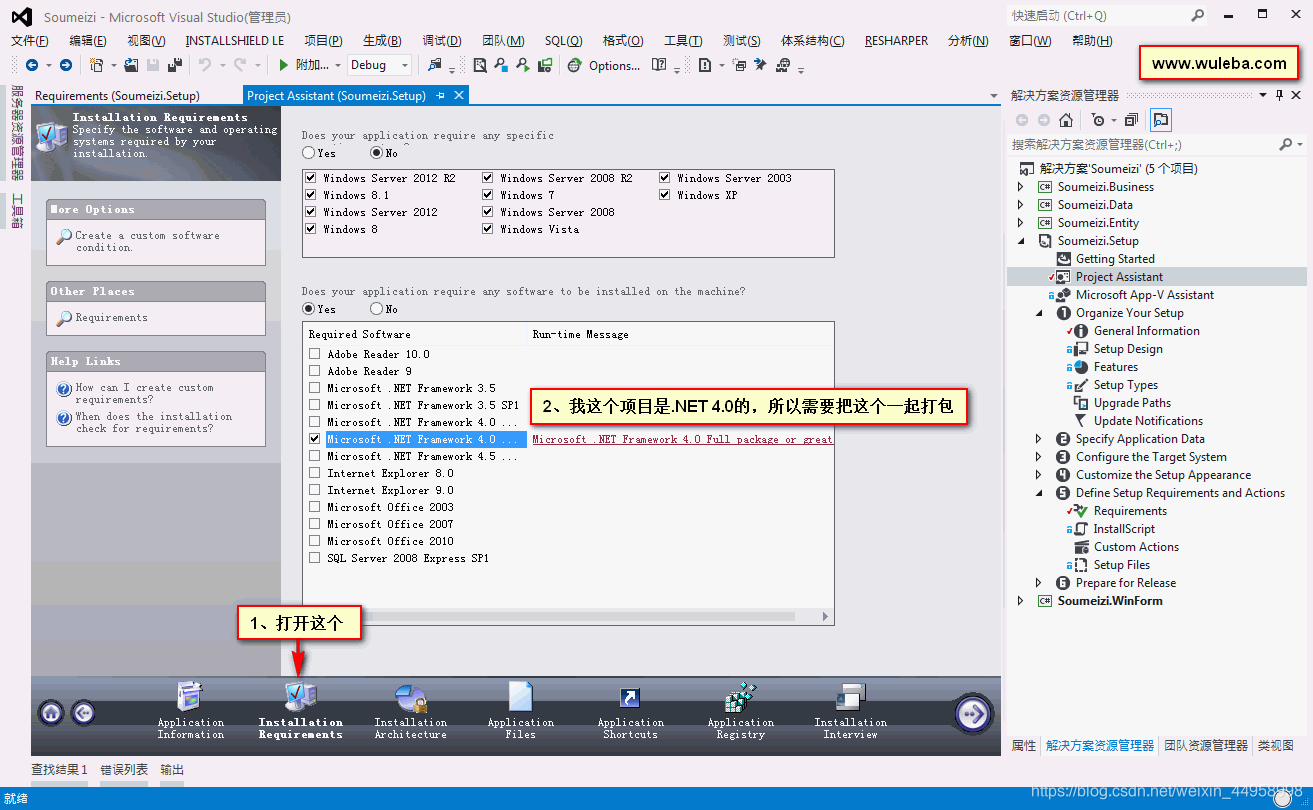Uncheck the selected .NET Framework 4.0 row

pyautogui.click(x=315, y=439)
